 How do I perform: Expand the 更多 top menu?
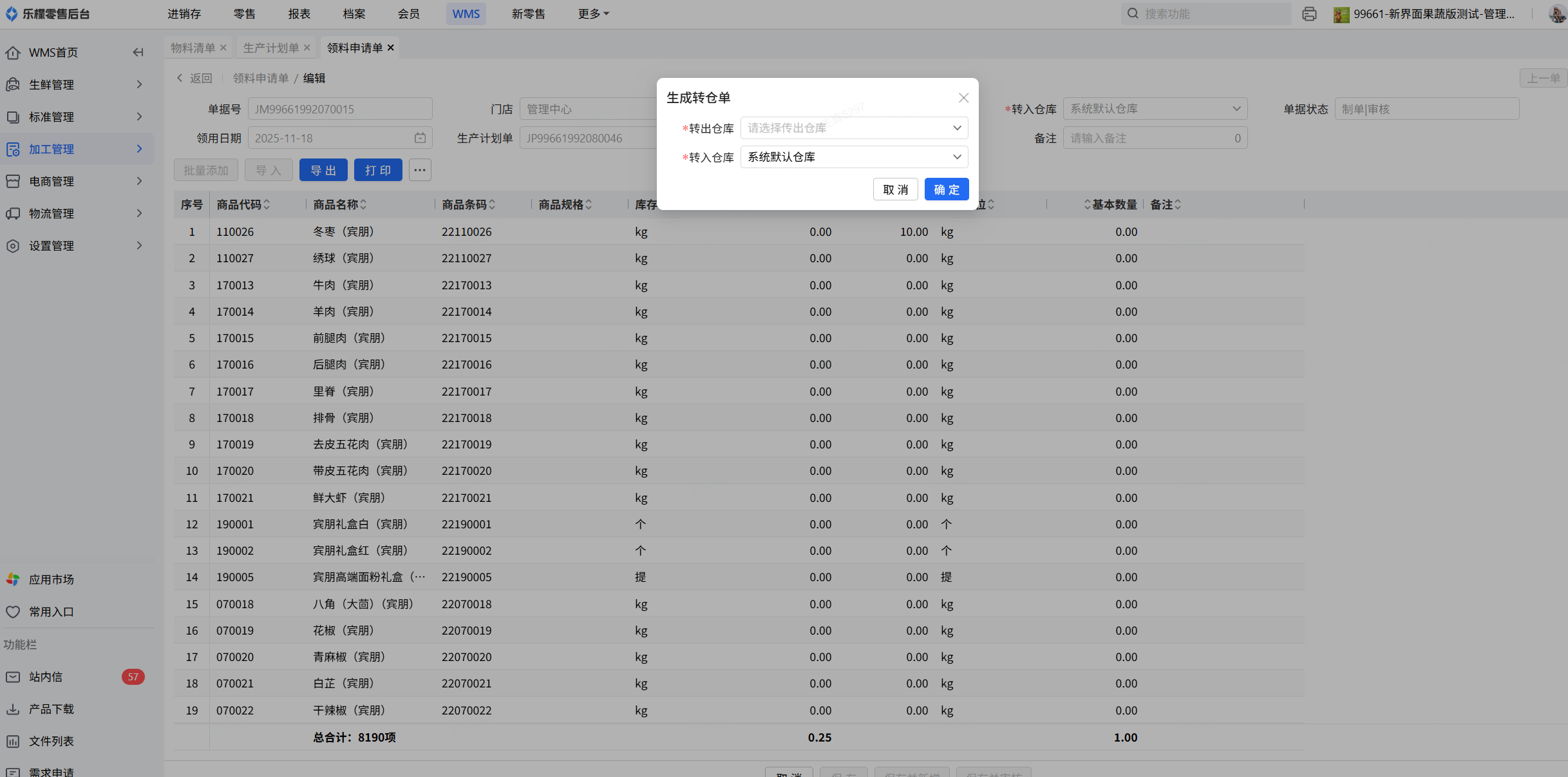click(x=592, y=14)
